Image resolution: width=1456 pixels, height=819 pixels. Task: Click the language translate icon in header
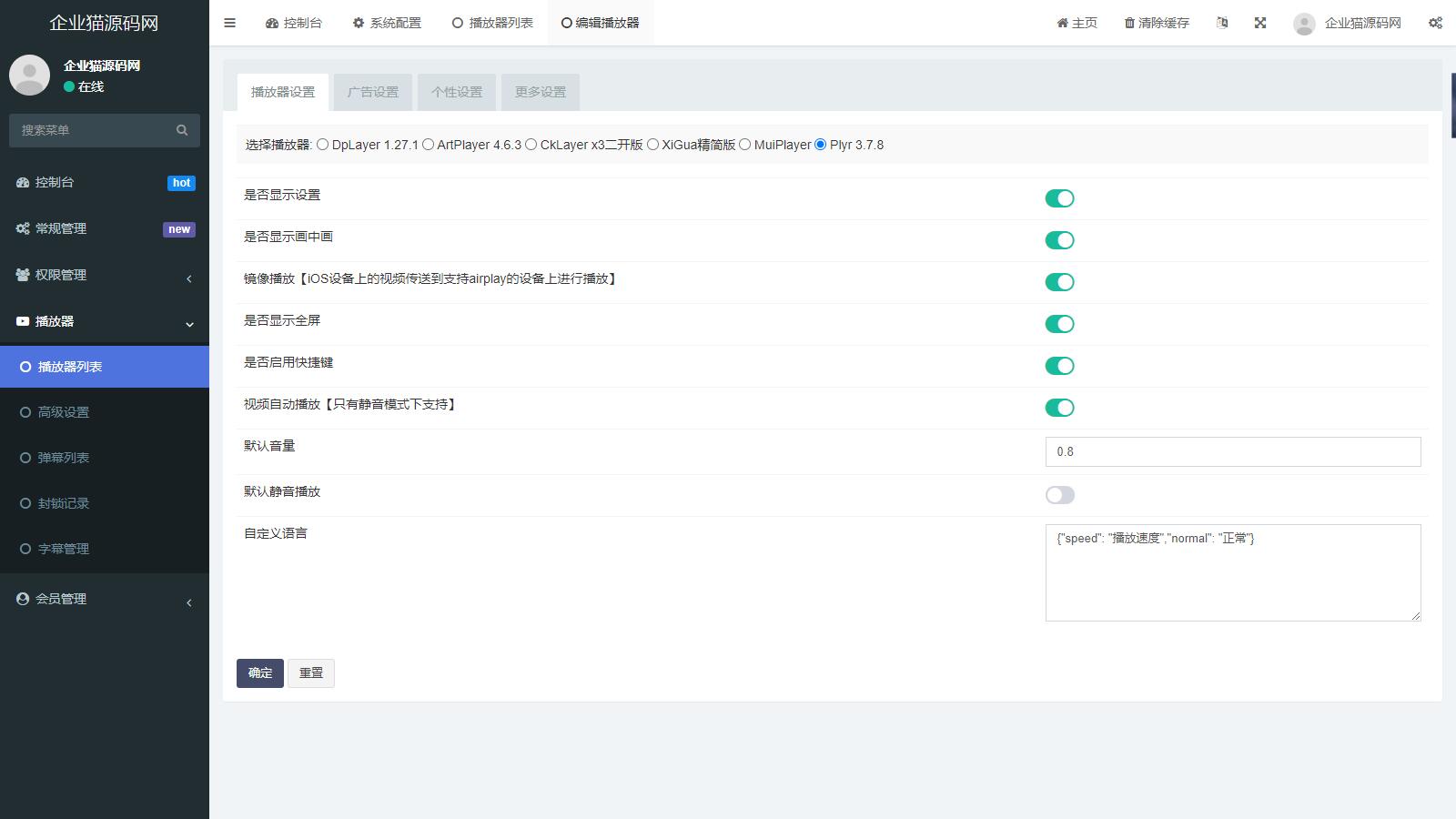click(x=1222, y=23)
